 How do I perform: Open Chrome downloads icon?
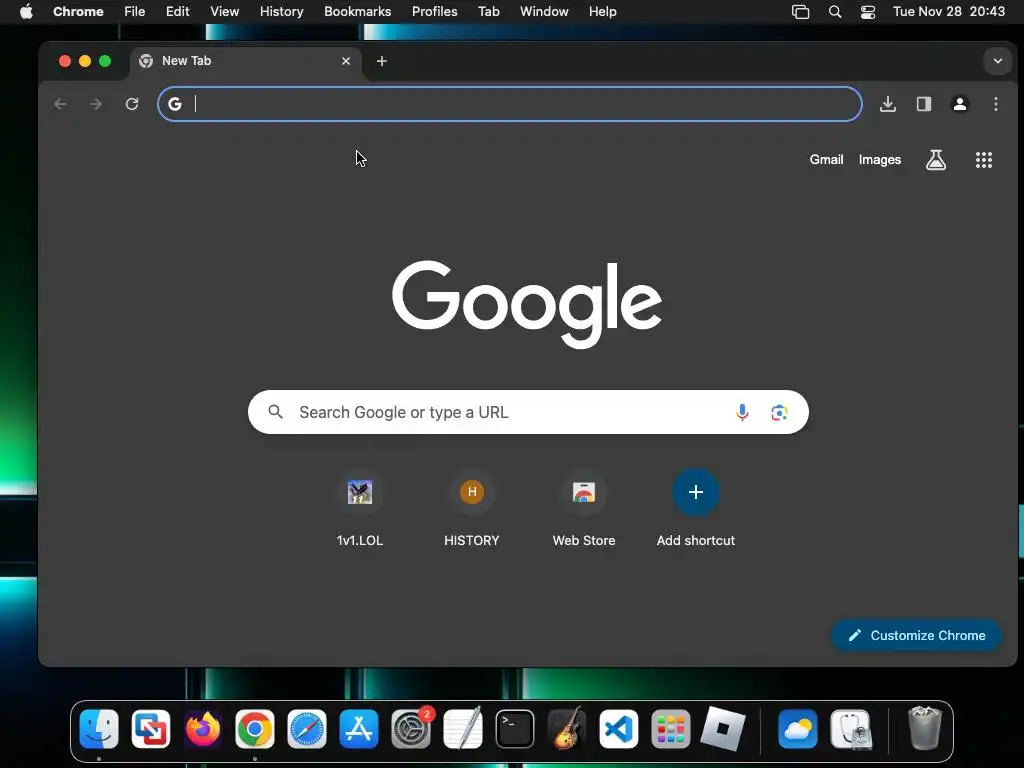coord(888,104)
